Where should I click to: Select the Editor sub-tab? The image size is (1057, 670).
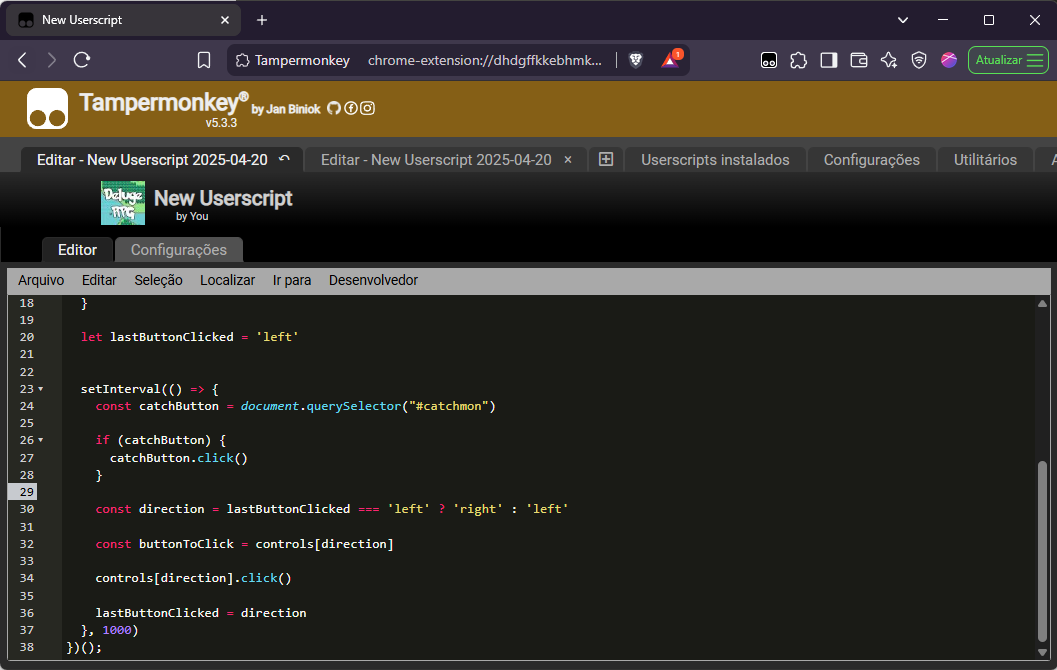(78, 250)
